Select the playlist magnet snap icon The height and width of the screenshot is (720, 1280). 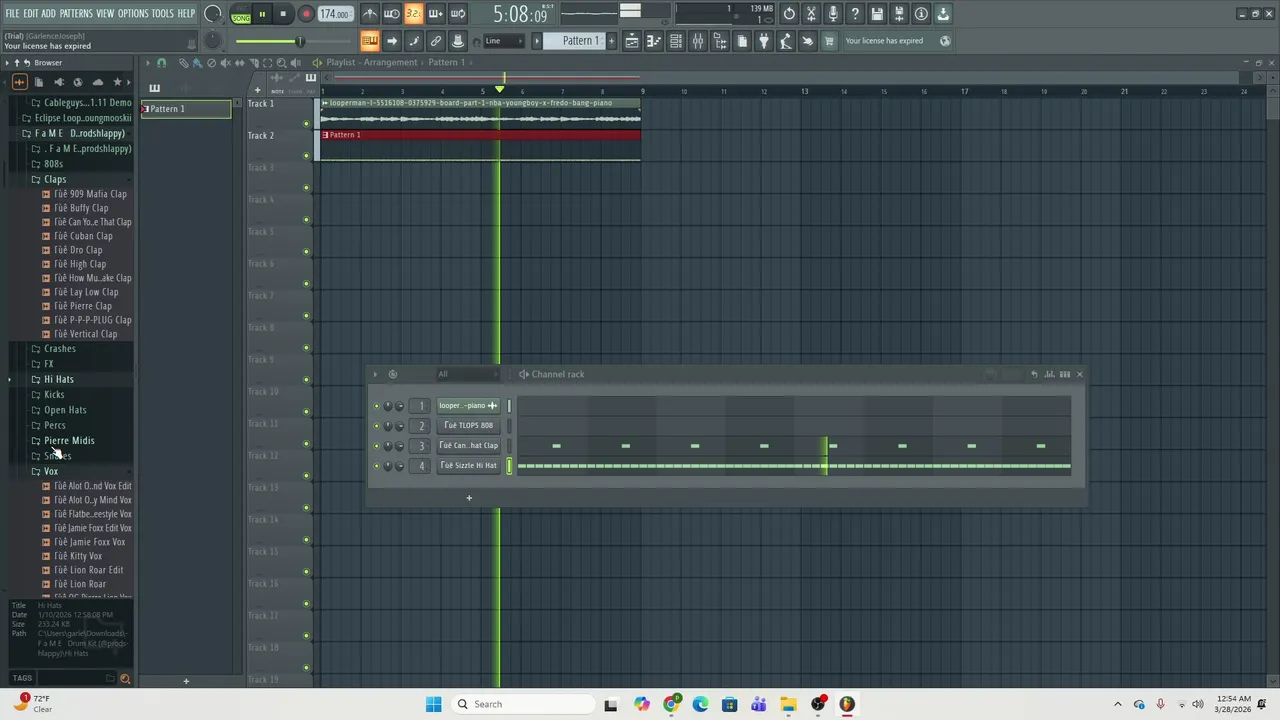coord(161,62)
